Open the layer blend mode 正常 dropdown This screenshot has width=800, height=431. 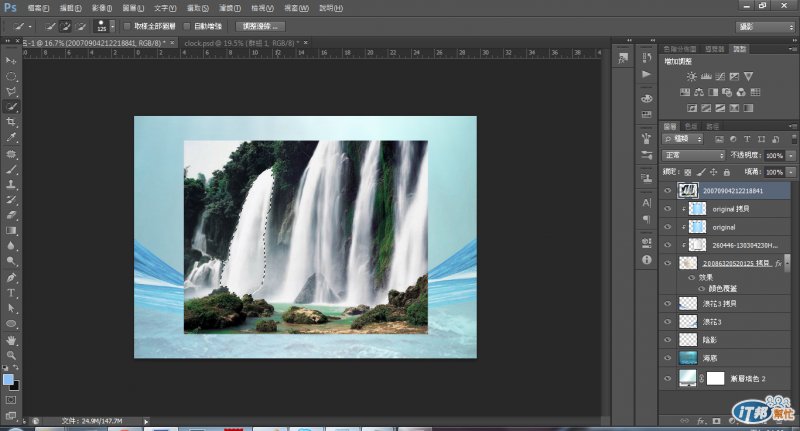coord(694,156)
